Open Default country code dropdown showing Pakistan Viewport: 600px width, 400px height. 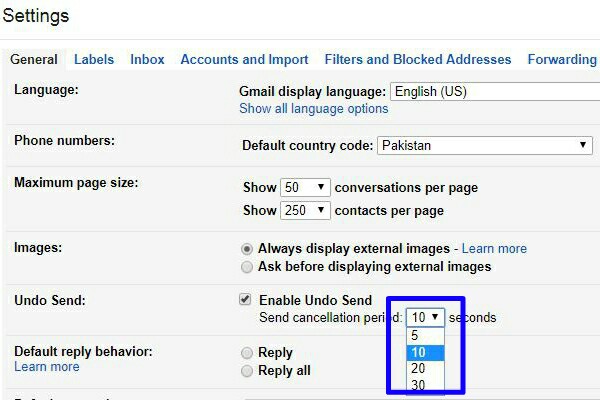pyautogui.click(x=485, y=145)
